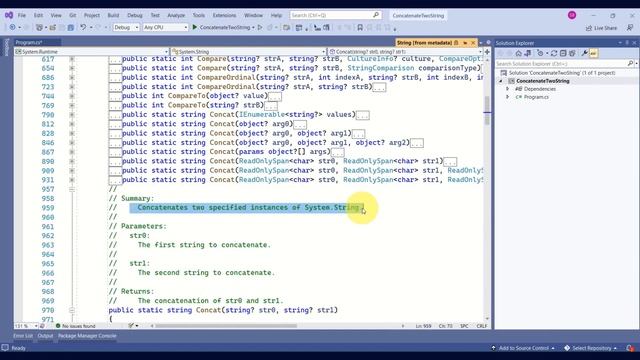This screenshot has height=360, width=640.
Task: Open the Build menu
Action: (x=113, y=15)
